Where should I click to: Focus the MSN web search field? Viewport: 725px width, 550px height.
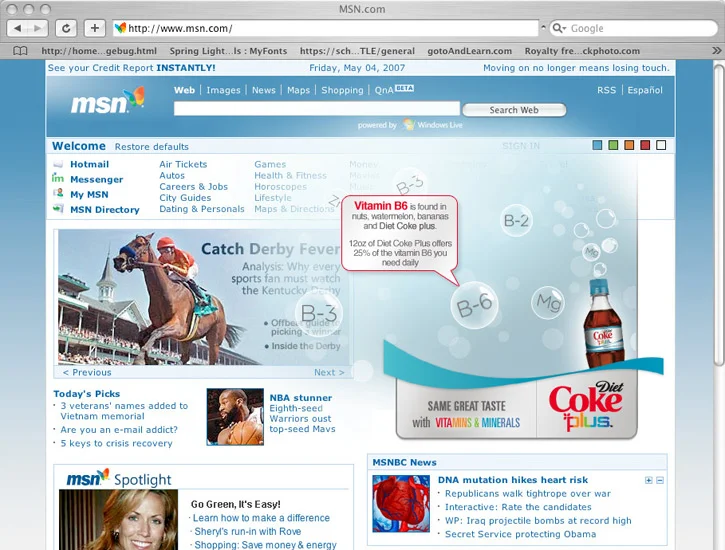tap(317, 109)
